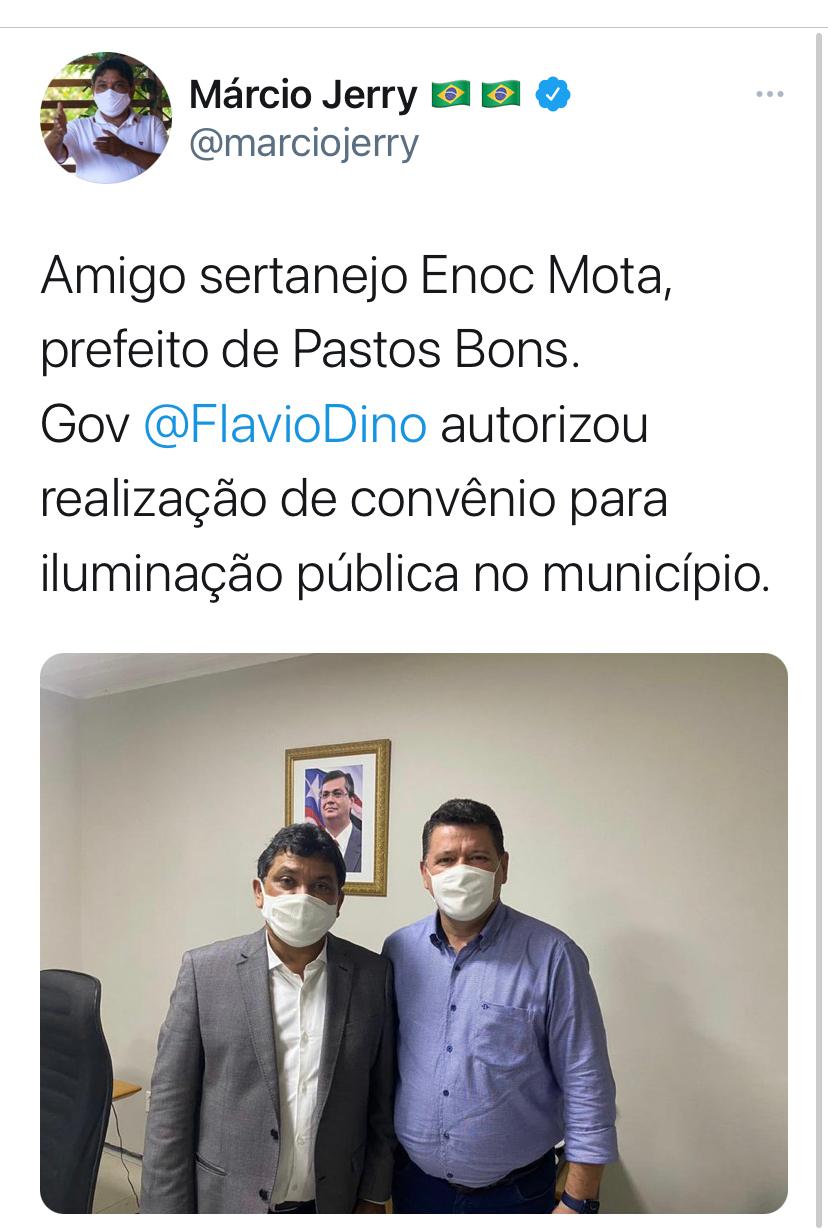Open the @marciojerry handle
This screenshot has width=828, height=1230.
pos(304,143)
